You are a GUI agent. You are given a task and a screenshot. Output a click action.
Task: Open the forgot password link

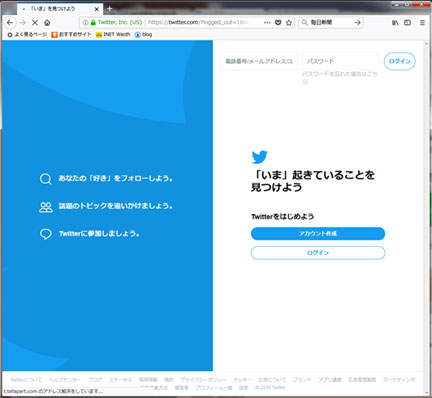click(x=340, y=77)
